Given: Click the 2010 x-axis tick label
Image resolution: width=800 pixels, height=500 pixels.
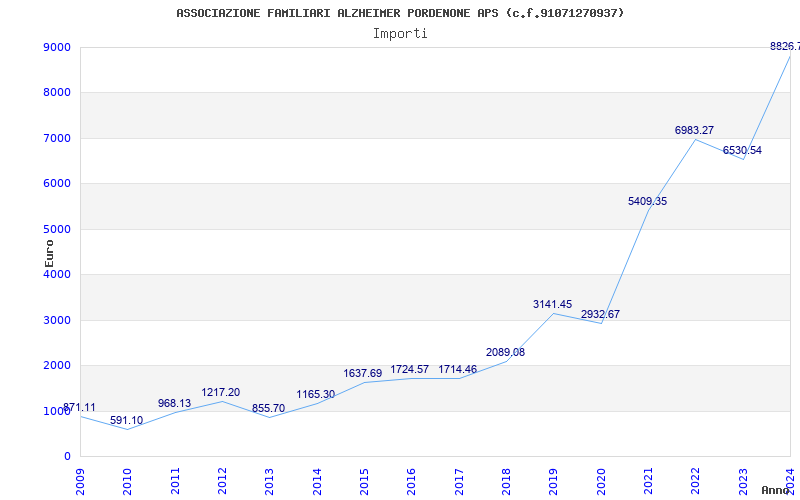Looking at the screenshot, I should [x=128, y=481].
